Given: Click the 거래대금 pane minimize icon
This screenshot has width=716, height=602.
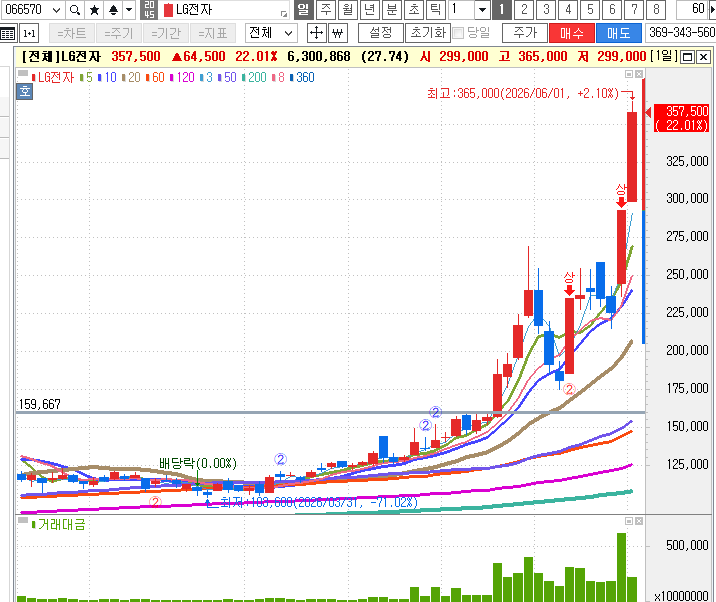Looking at the screenshot, I should (x=629, y=521).
